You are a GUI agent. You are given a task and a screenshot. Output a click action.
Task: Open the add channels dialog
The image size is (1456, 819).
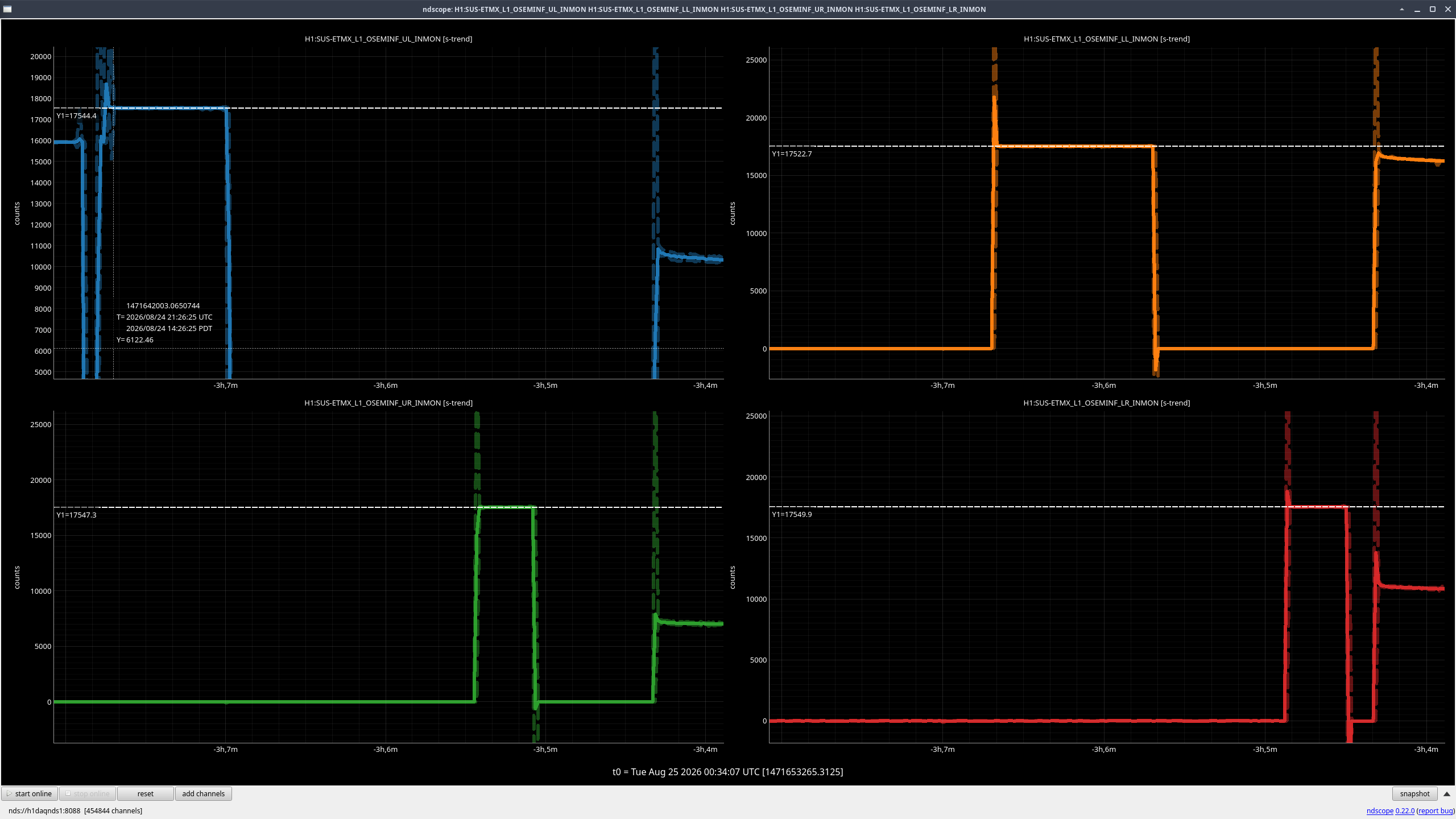(x=203, y=793)
